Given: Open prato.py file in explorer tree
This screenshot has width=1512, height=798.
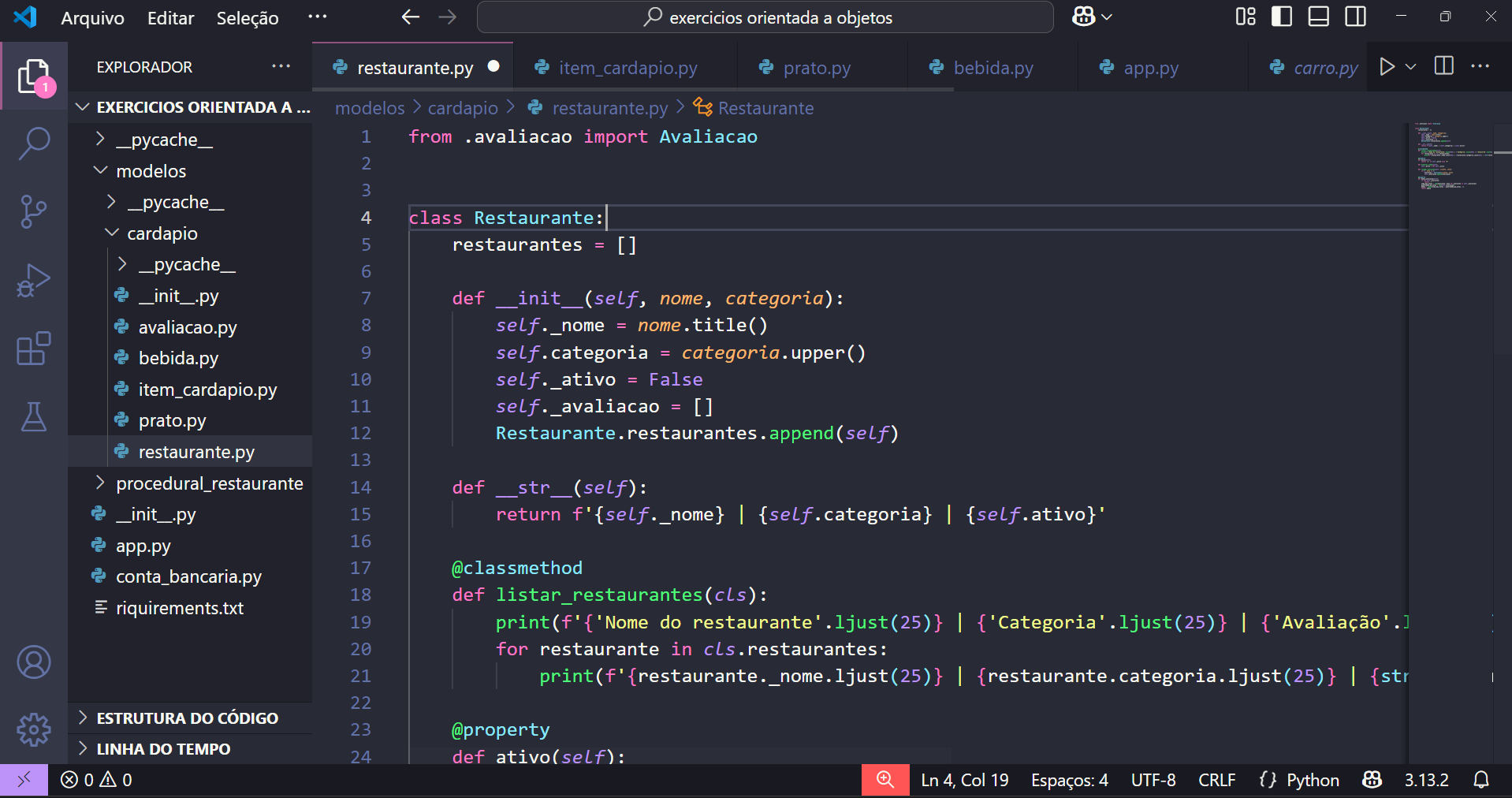Looking at the screenshot, I should pyautogui.click(x=172, y=420).
